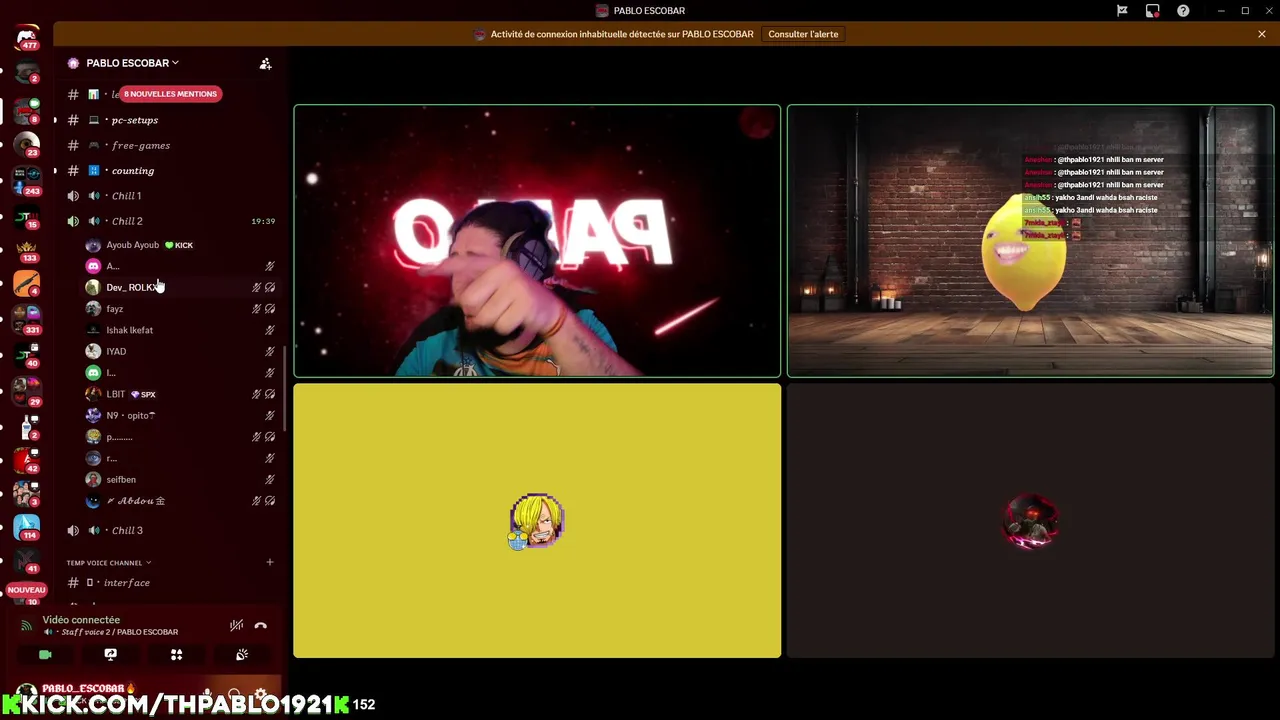Open the server icon with 42 badge

tap(27, 460)
